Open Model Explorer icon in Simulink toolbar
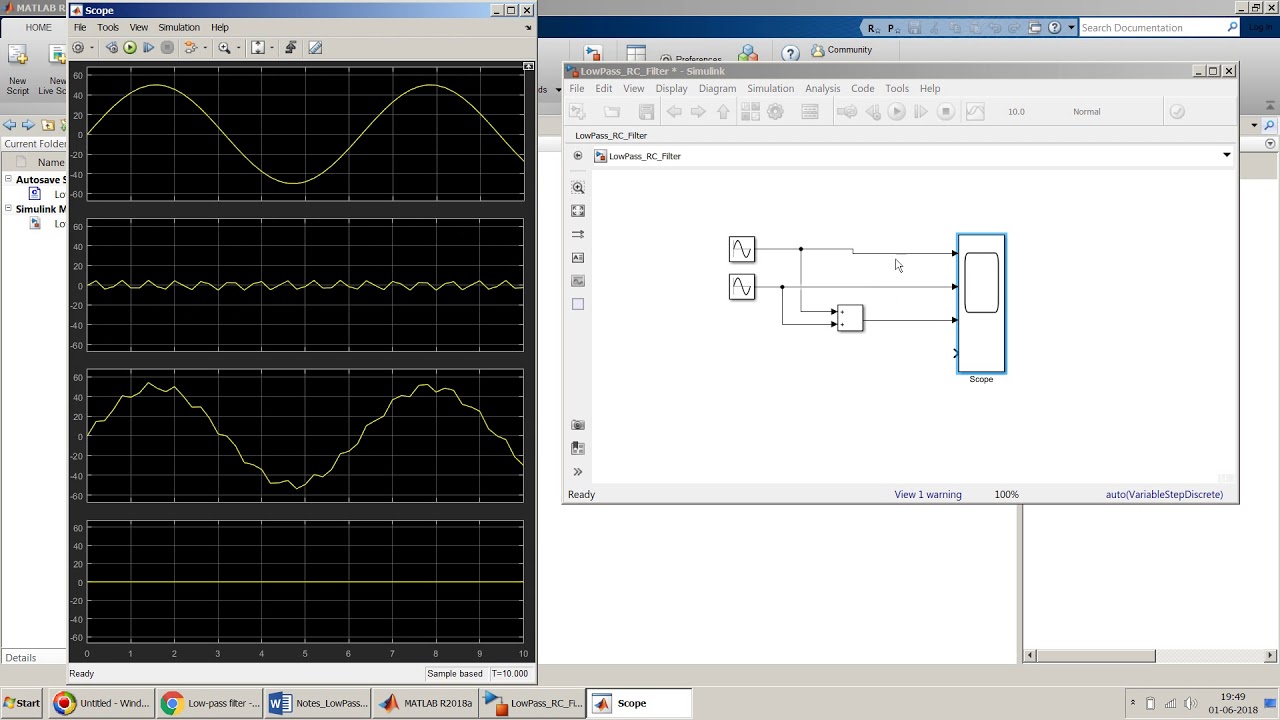The height and width of the screenshot is (720, 1280). (x=810, y=112)
